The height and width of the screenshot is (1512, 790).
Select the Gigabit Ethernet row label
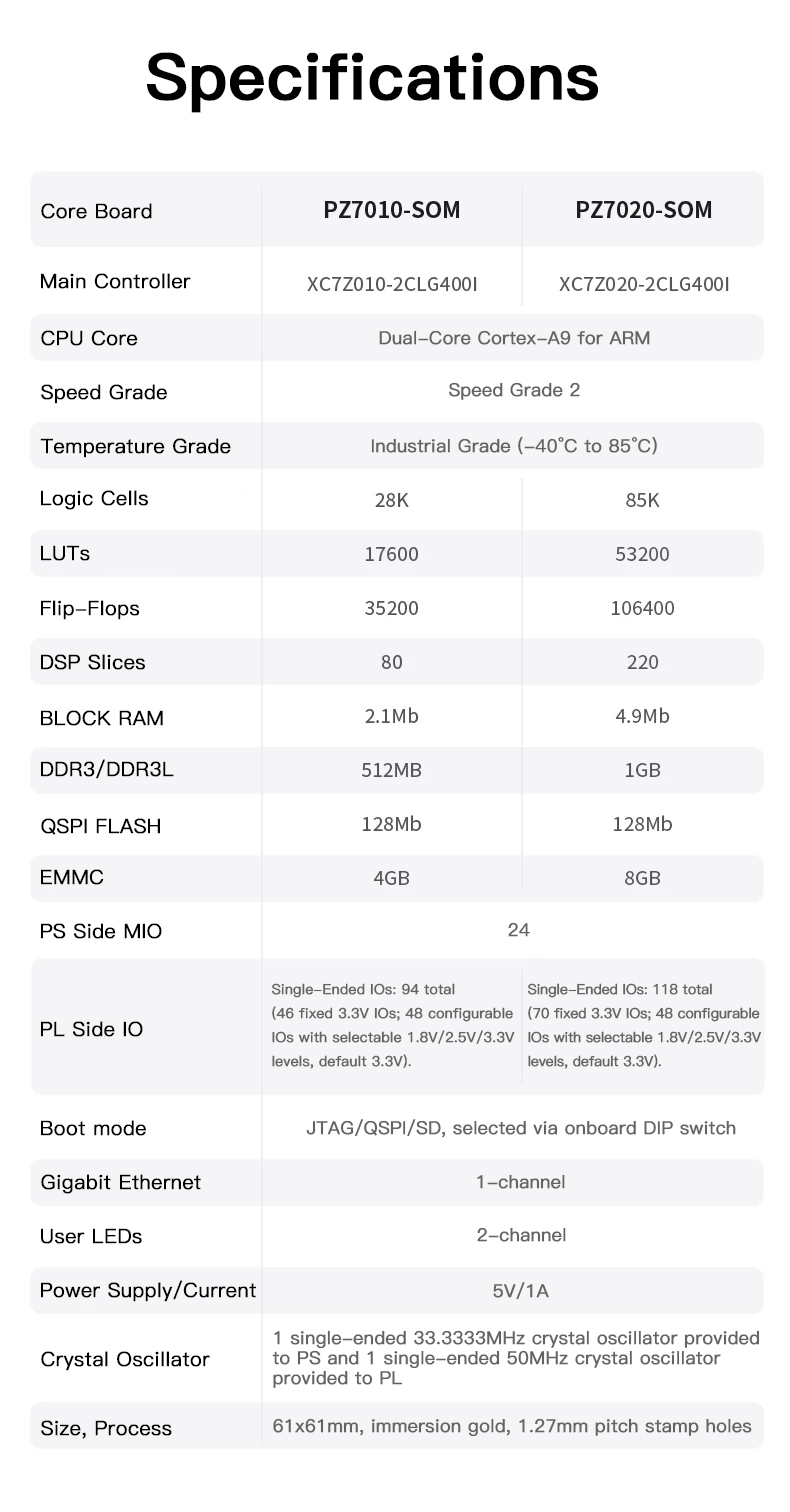point(121,1182)
